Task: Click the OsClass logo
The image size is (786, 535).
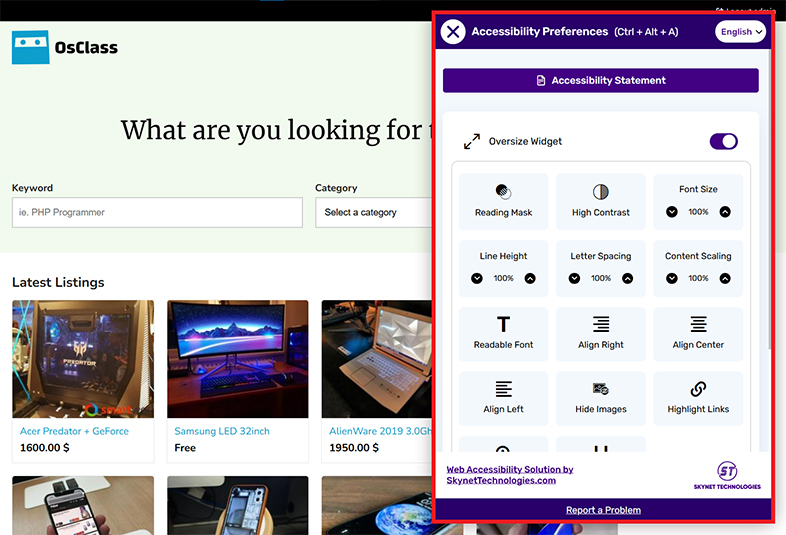Action: [65, 47]
